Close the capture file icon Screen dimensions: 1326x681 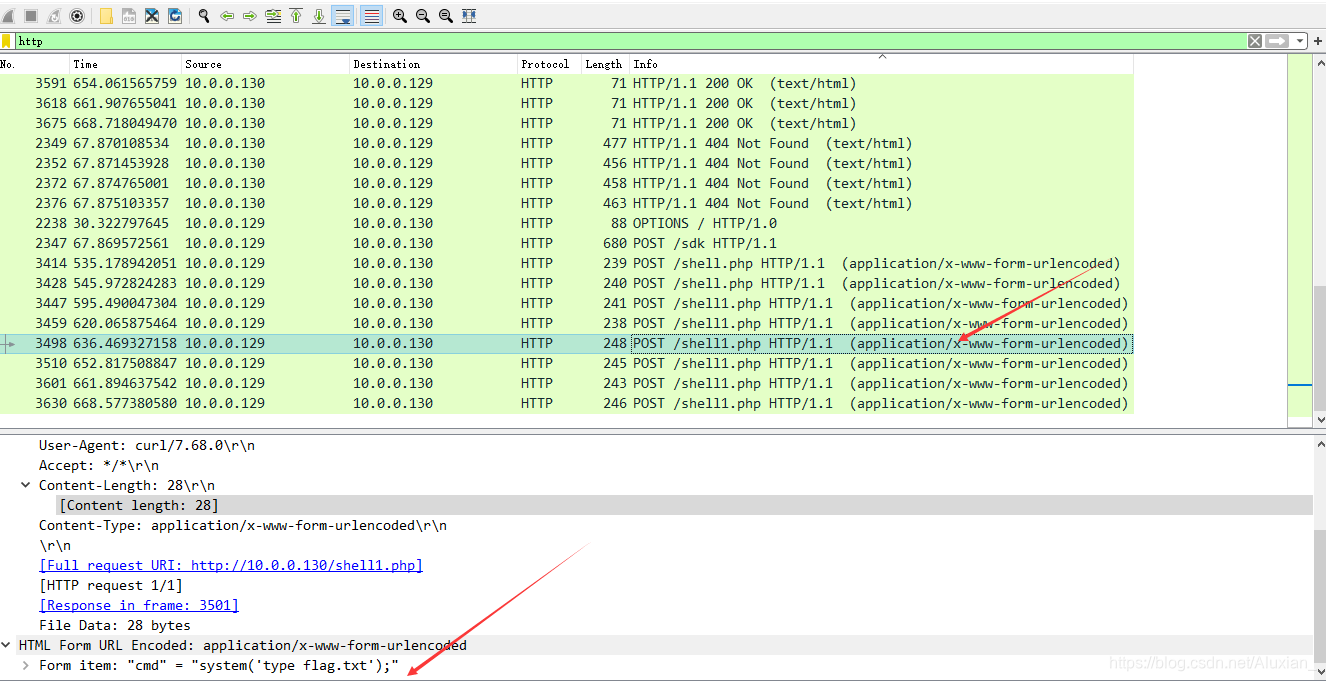click(x=152, y=16)
